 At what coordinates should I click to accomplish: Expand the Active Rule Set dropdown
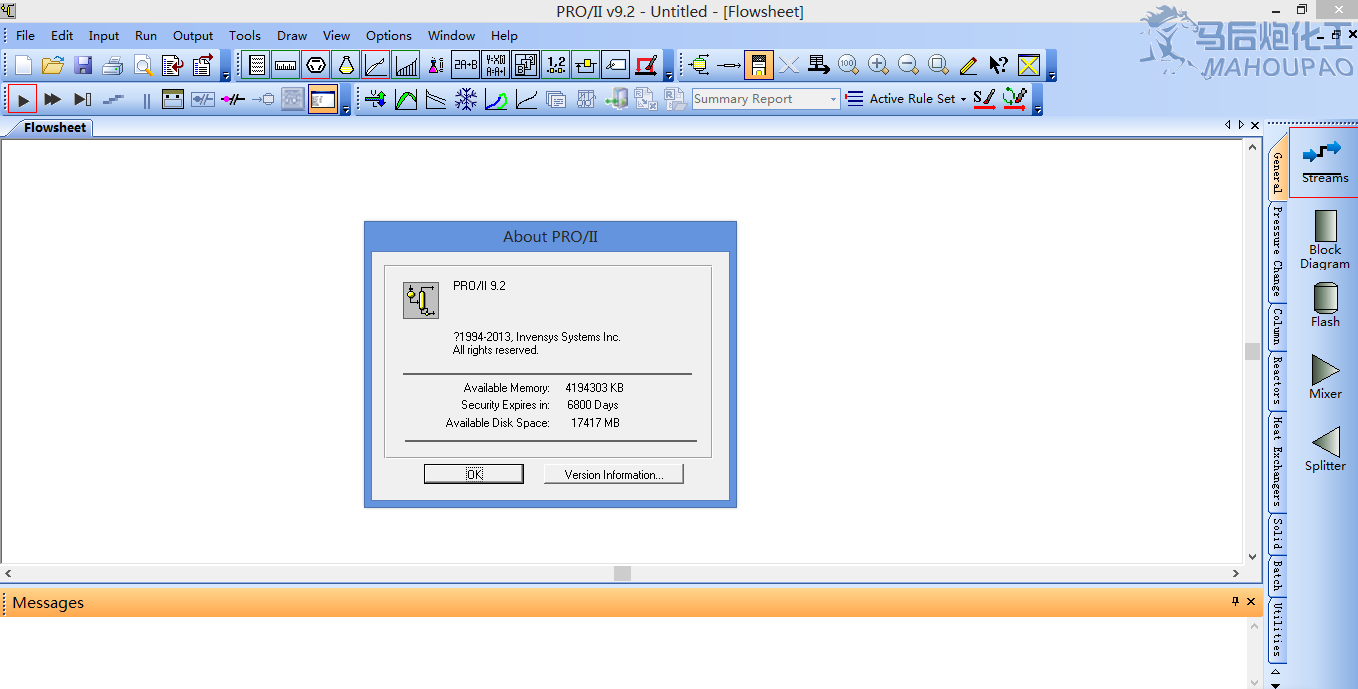click(x=963, y=99)
